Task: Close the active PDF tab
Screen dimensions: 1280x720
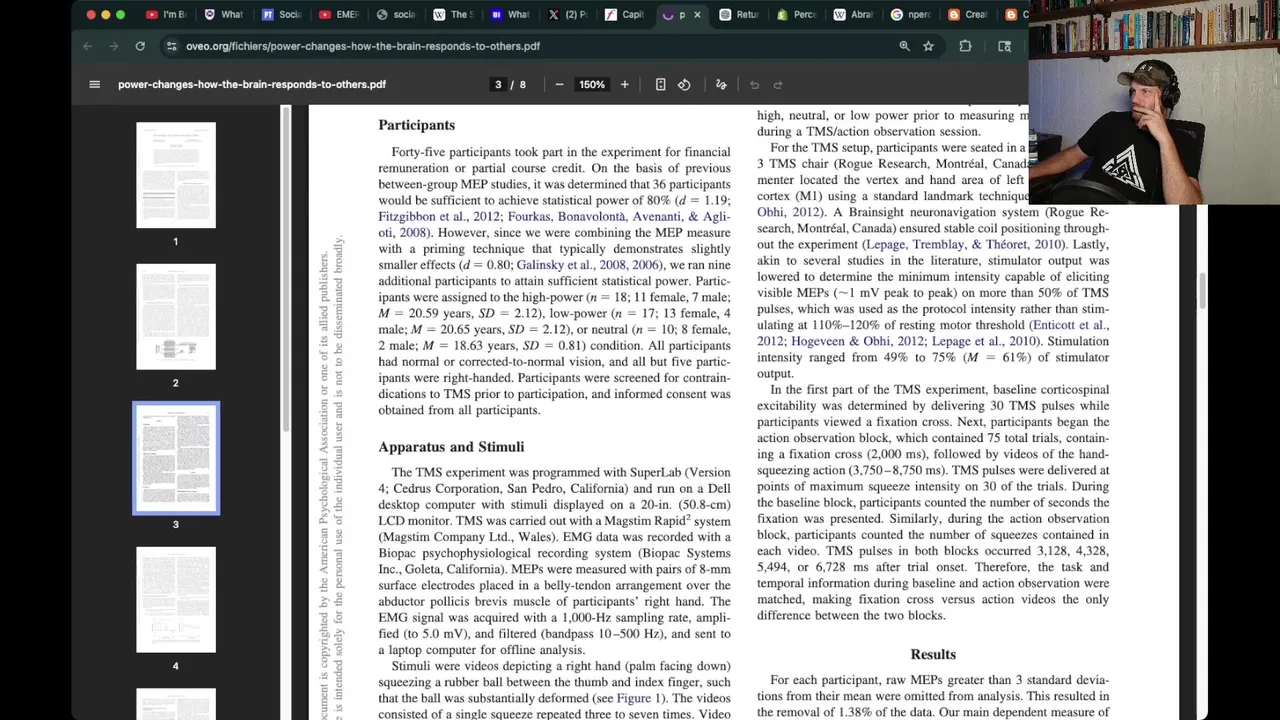Action: [697, 15]
